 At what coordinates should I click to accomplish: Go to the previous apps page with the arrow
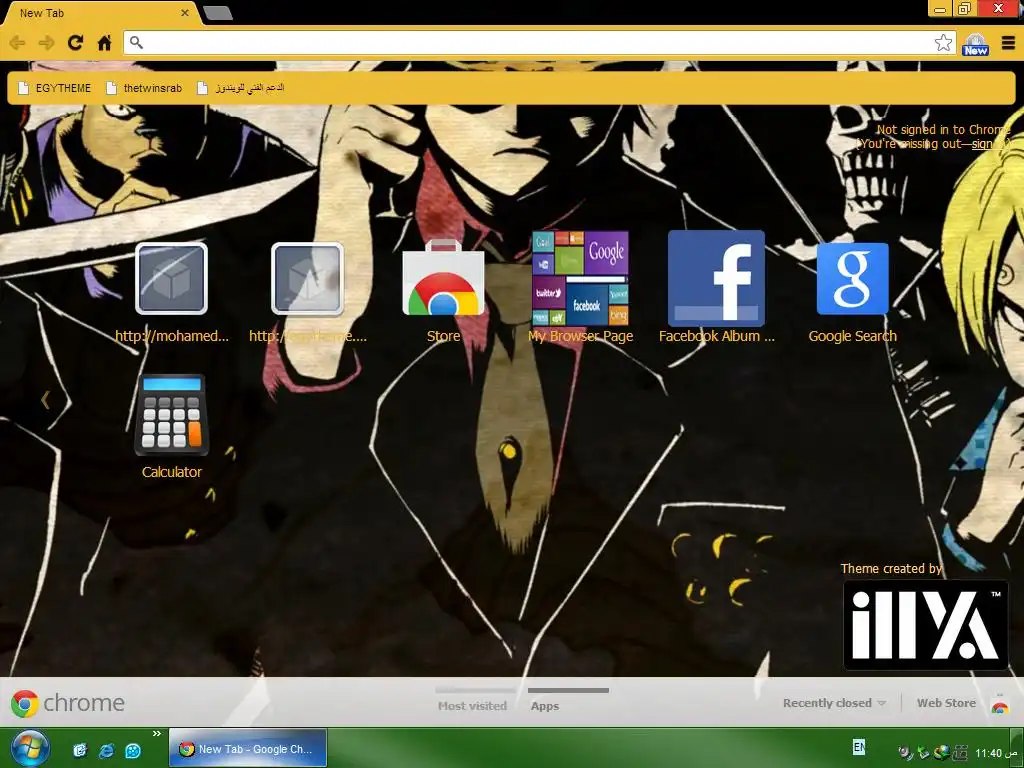(45, 399)
